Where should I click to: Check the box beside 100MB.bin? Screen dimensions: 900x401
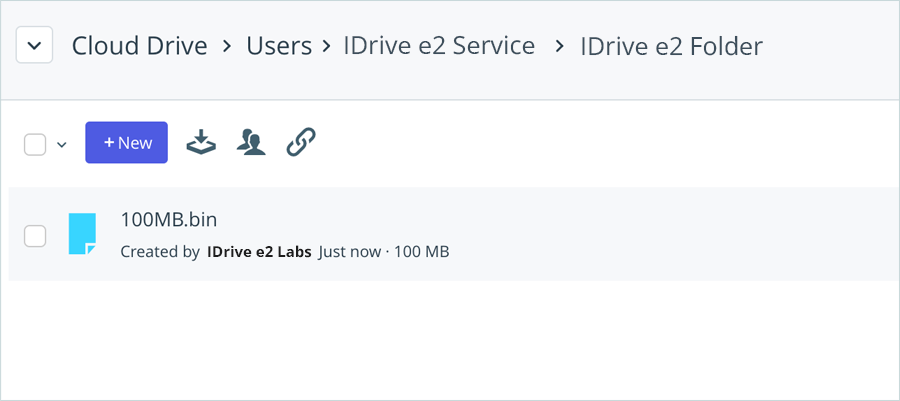coord(35,236)
